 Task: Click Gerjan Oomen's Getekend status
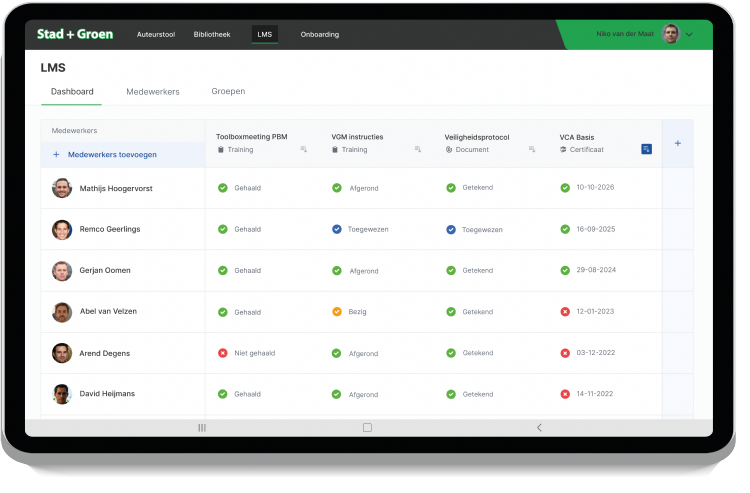477,271
